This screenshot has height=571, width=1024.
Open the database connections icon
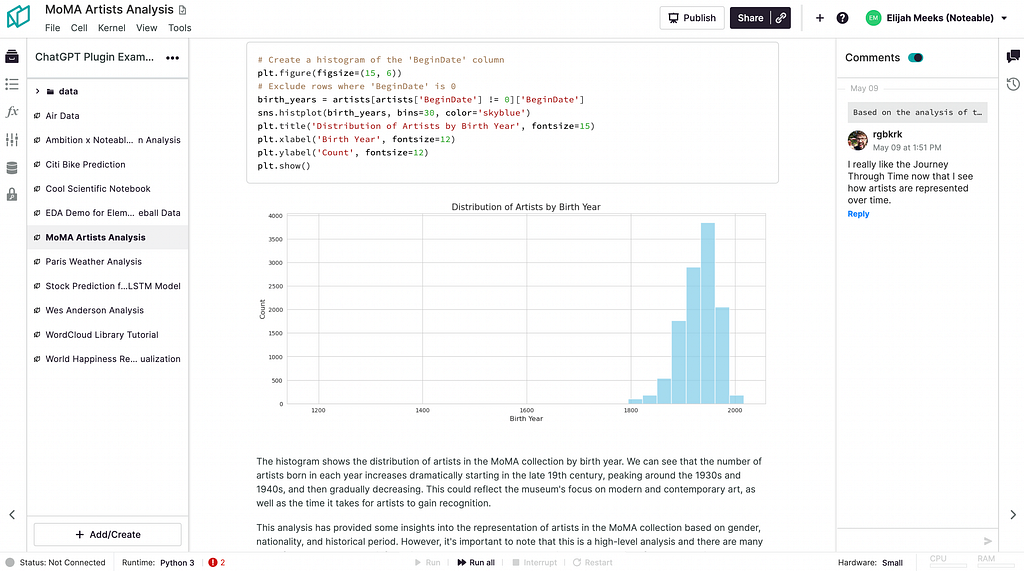coord(12,168)
